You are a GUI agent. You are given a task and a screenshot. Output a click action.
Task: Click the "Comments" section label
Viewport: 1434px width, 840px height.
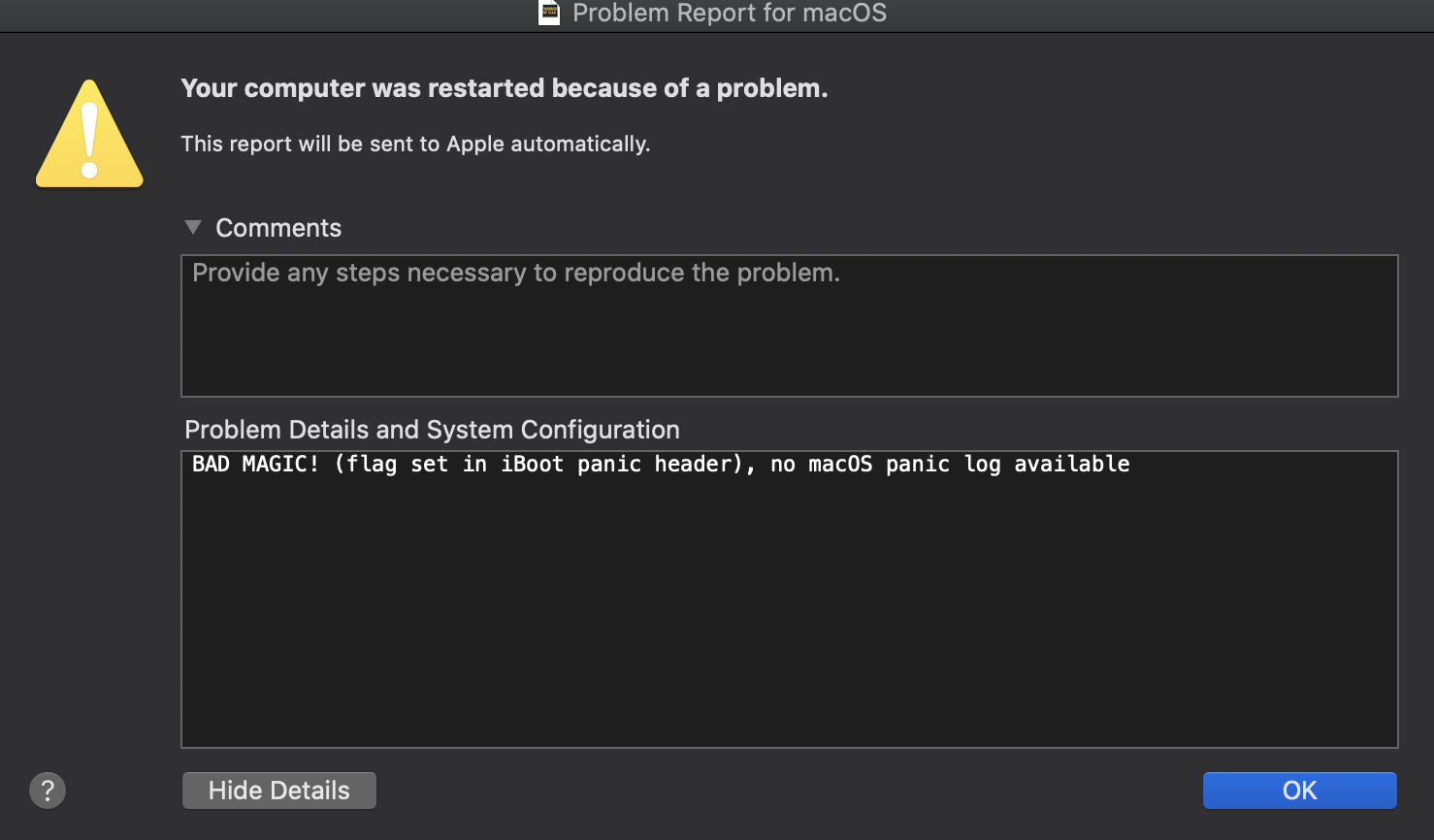point(278,228)
